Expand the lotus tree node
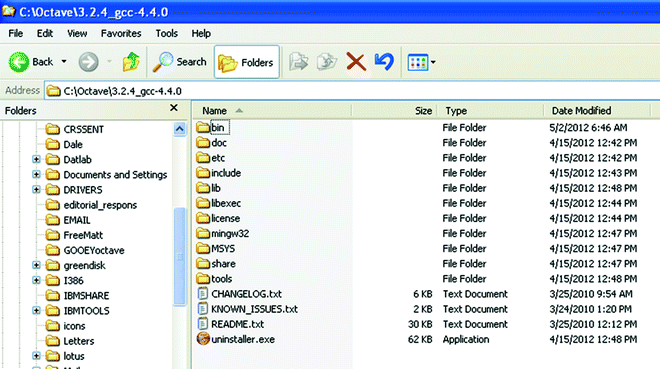Image resolution: width=660 pixels, height=369 pixels. pyautogui.click(x=36, y=356)
